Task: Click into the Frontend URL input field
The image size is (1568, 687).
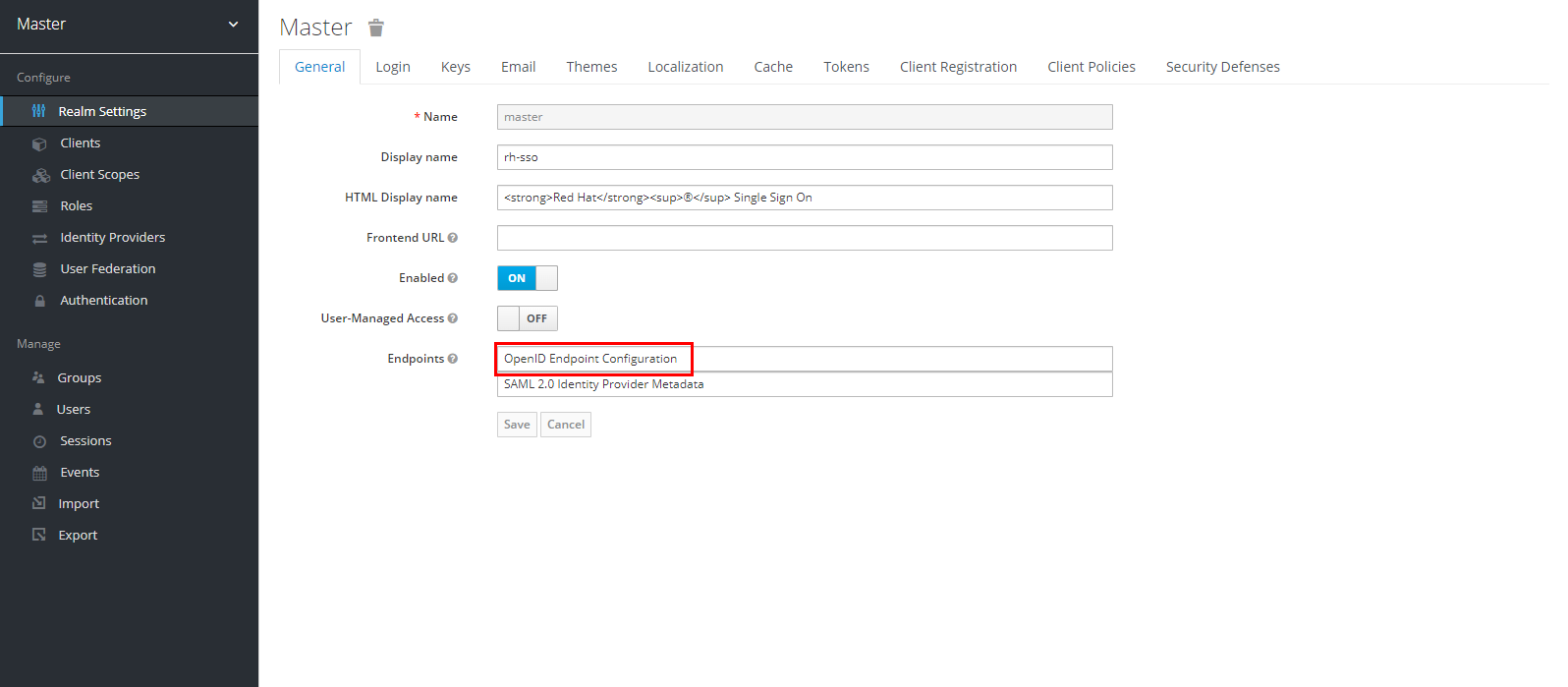Action: pyautogui.click(x=804, y=238)
